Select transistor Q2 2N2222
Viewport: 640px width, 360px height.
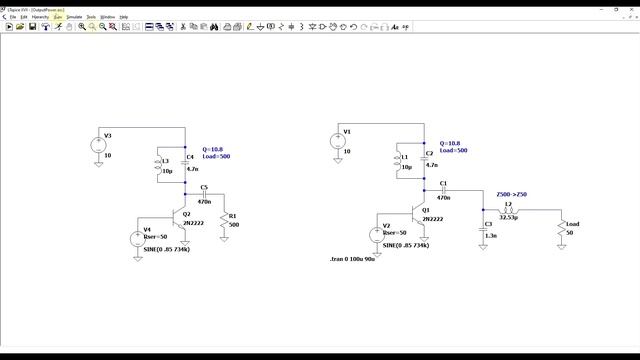(179, 218)
